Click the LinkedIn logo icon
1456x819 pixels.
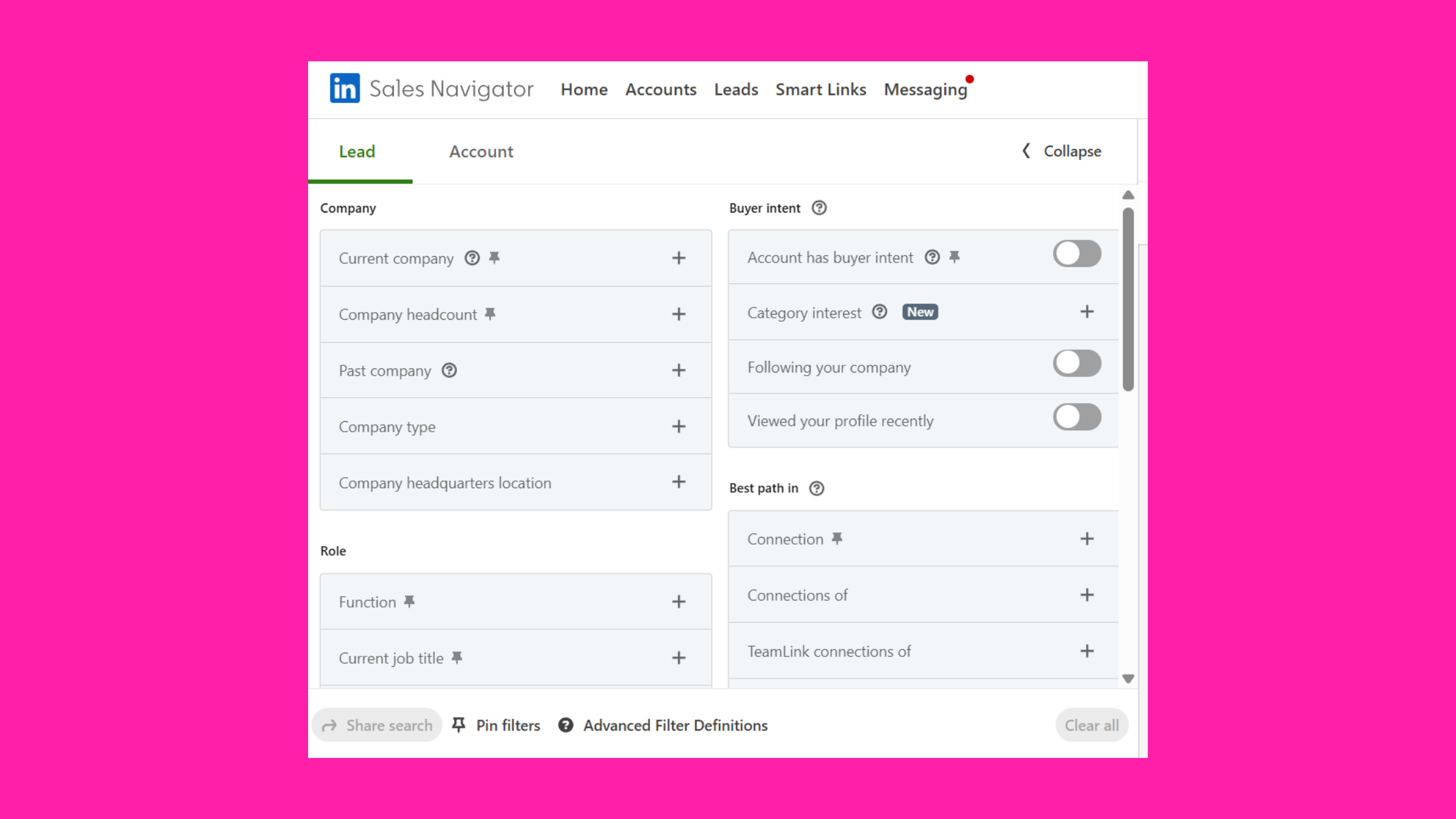pyautogui.click(x=344, y=88)
